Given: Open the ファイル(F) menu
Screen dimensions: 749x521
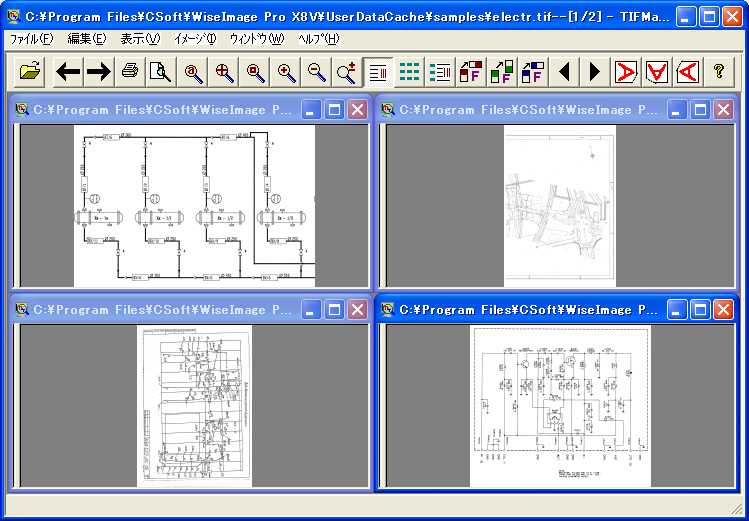Looking at the screenshot, I should pyautogui.click(x=31, y=39).
